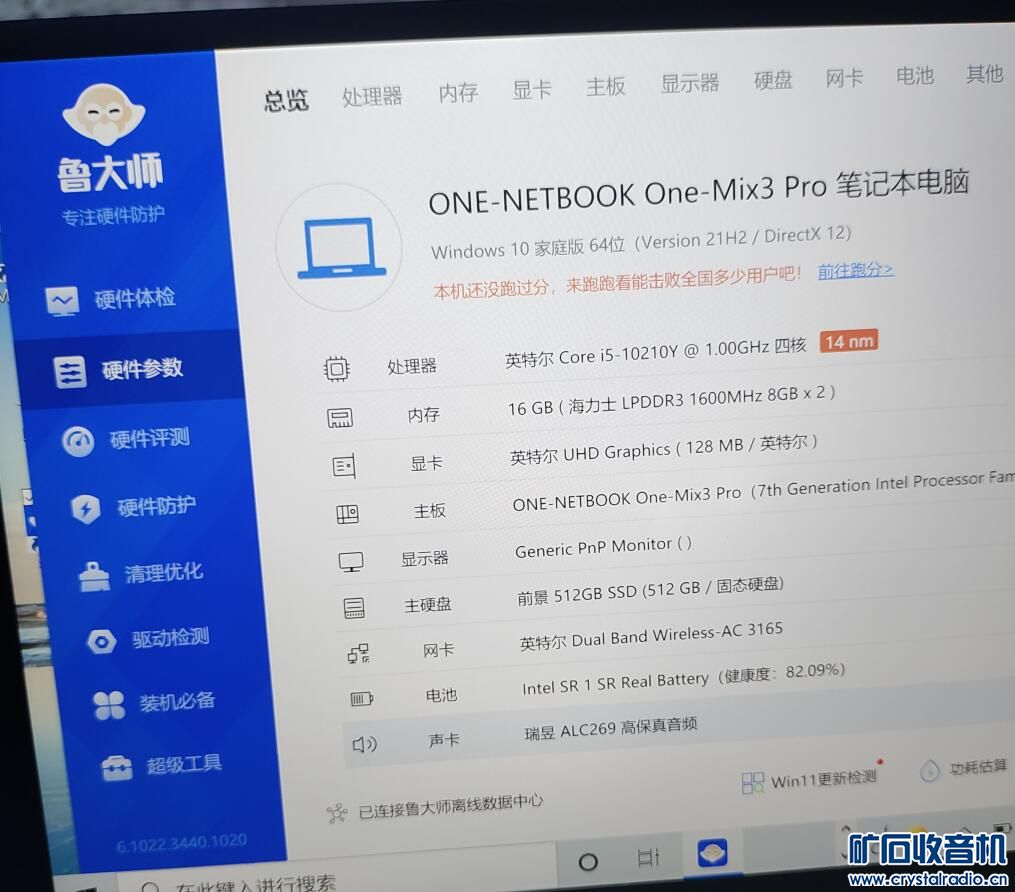The image size is (1015, 892).
Task: Click the Win11更新检测 windows icon
Action: click(x=752, y=783)
